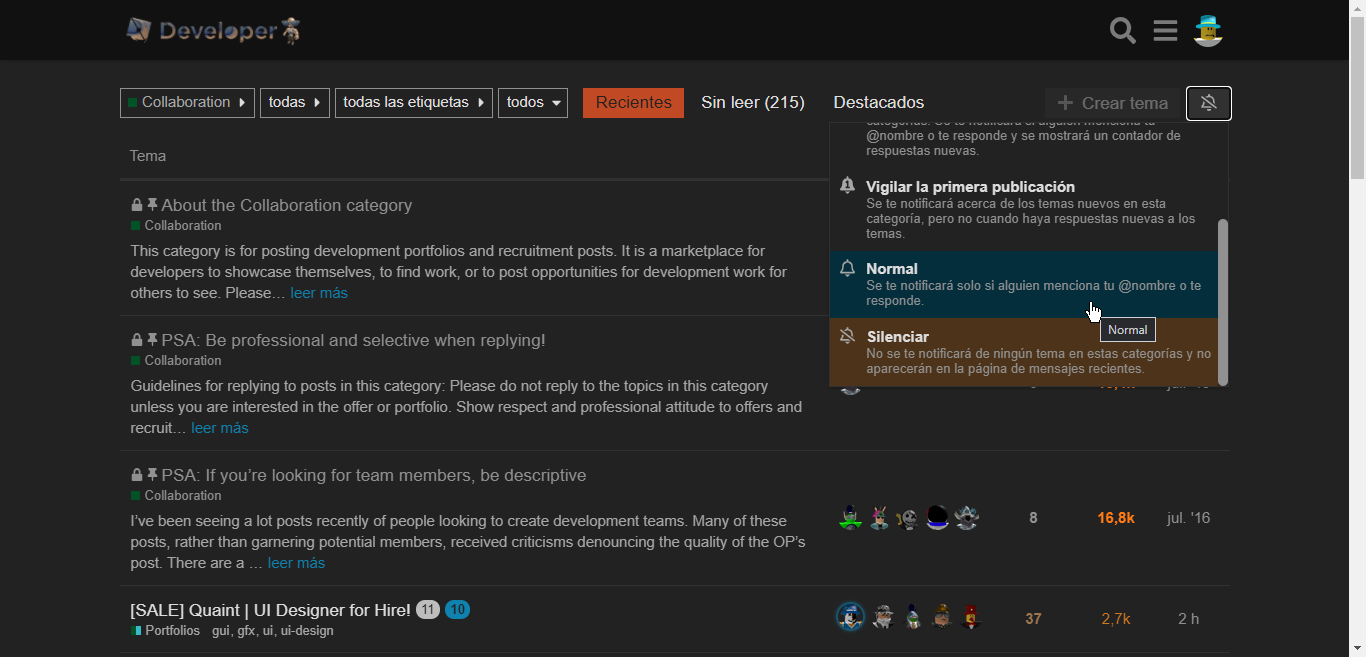Open the 'Sin leer (215)' tab
The height and width of the screenshot is (657, 1366).
(x=752, y=103)
